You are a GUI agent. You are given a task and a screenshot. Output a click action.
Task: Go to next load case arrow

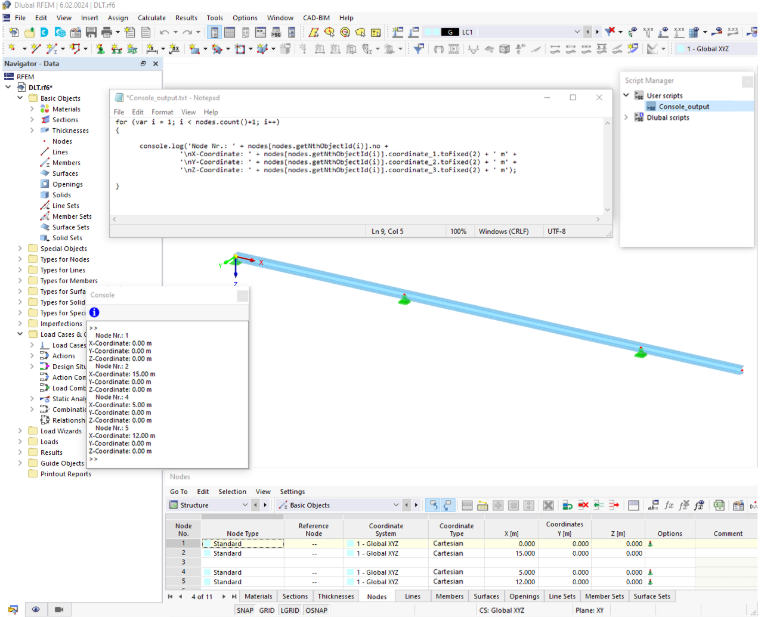tap(597, 32)
